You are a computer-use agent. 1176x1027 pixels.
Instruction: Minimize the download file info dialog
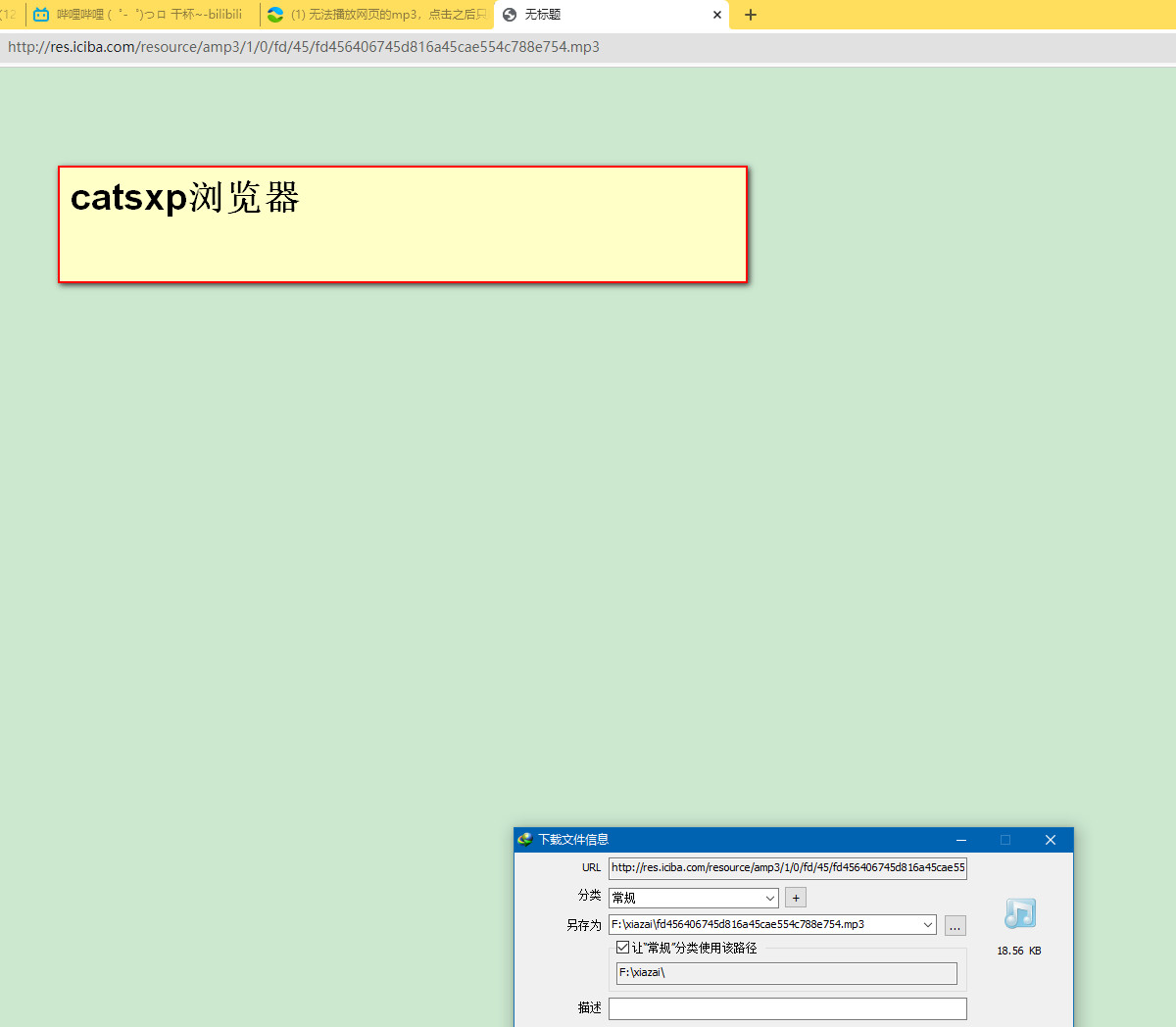point(961,840)
